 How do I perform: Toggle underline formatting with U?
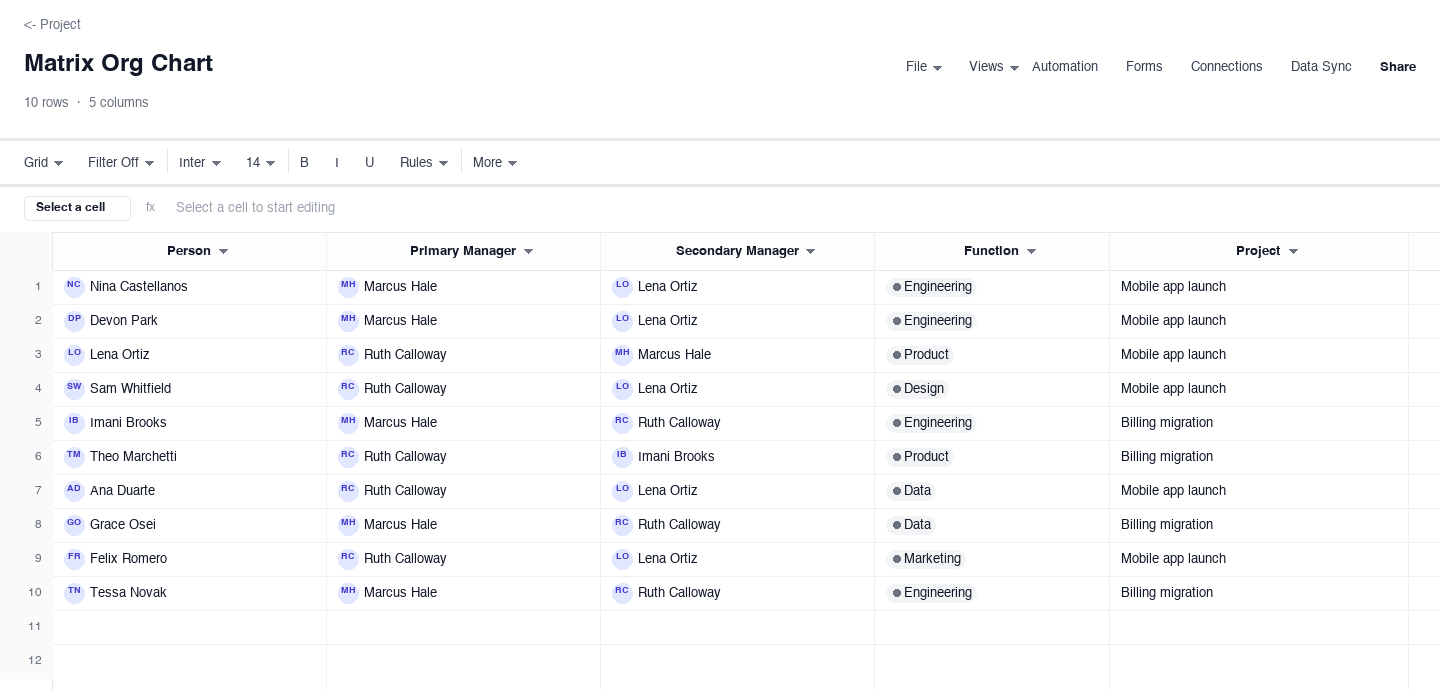point(369,163)
